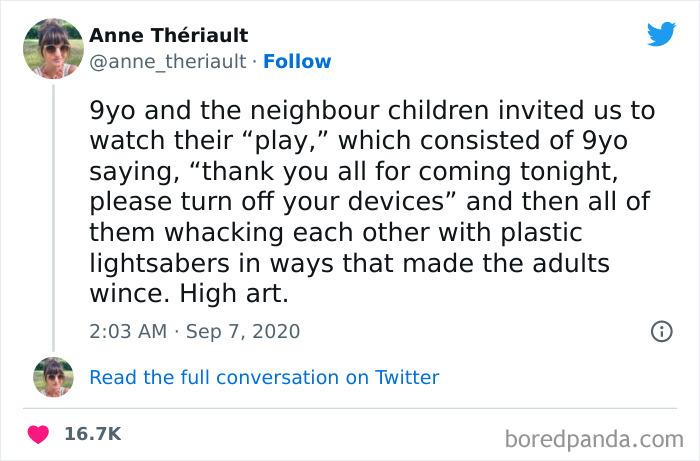
Task: Click the Sep 7, 2020 date
Action: coord(241,331)
